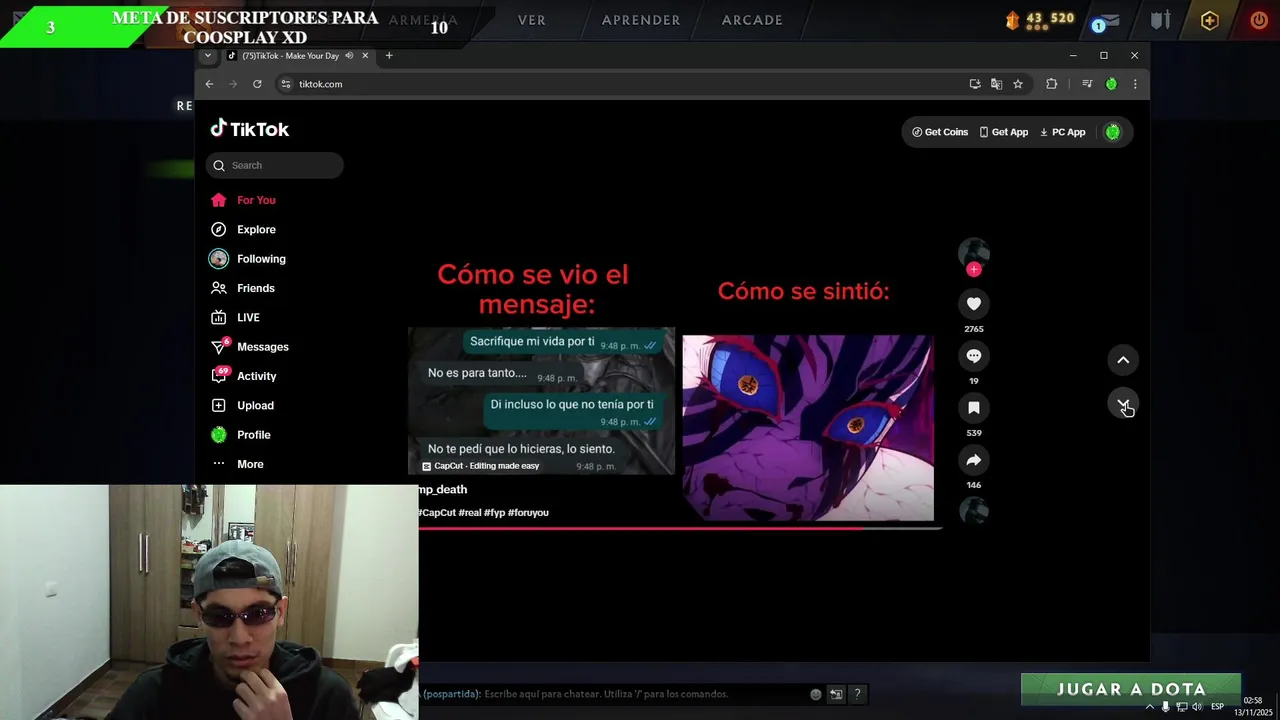Open the Dota shards balance 43 520
The image size is (1280, 720).
pyautogui.click(x=1040, y=20)
